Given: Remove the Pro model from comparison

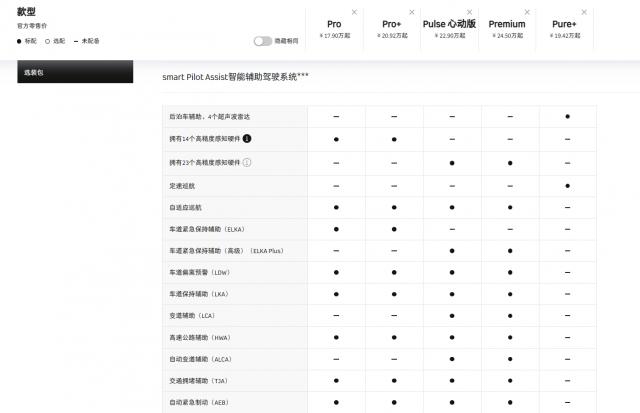Looking at the screenshot, I should click(x=353, y=12).
